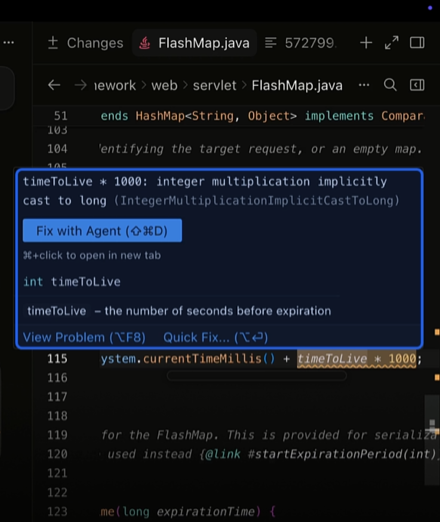Click 'expirationTime' parameter on line 123

click(206, 512)
